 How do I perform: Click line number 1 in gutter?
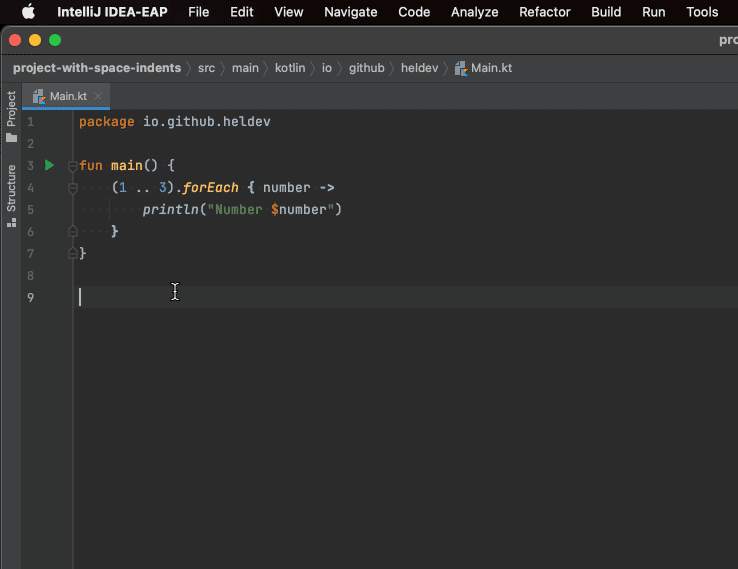pyautogui.click(x=31, y=122)
